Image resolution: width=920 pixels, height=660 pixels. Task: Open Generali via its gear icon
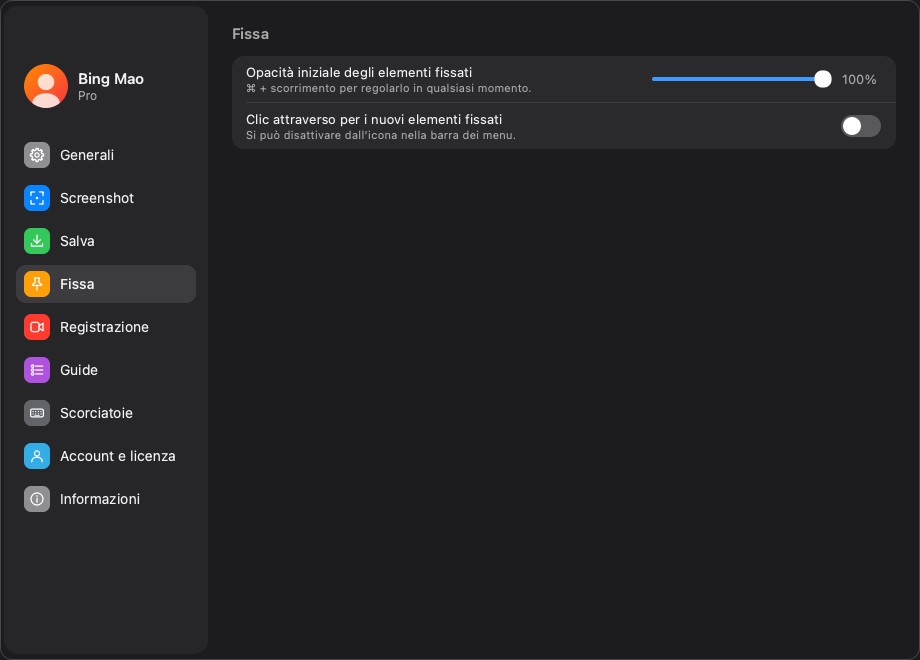point(37,155)
